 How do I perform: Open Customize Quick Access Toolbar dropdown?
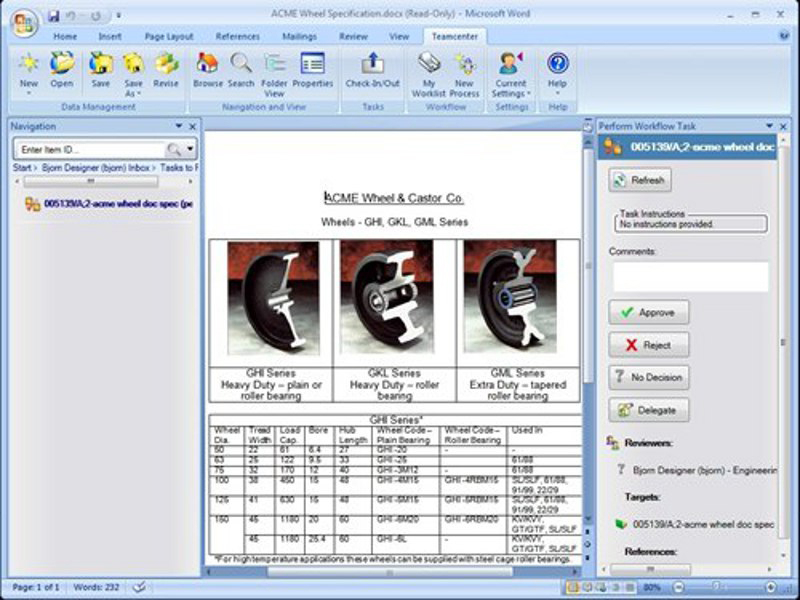118,16
